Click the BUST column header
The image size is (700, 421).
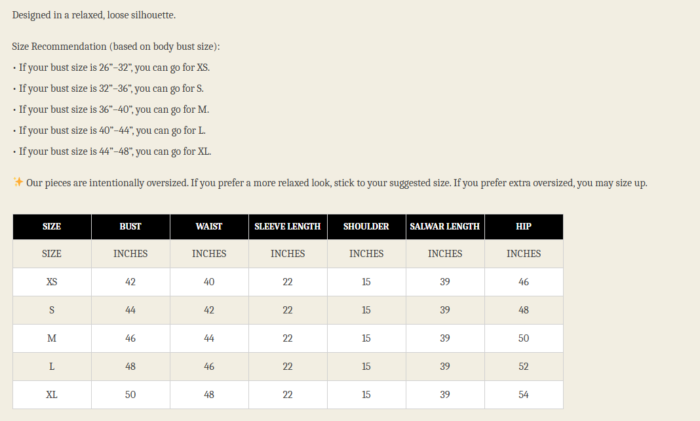130,226
